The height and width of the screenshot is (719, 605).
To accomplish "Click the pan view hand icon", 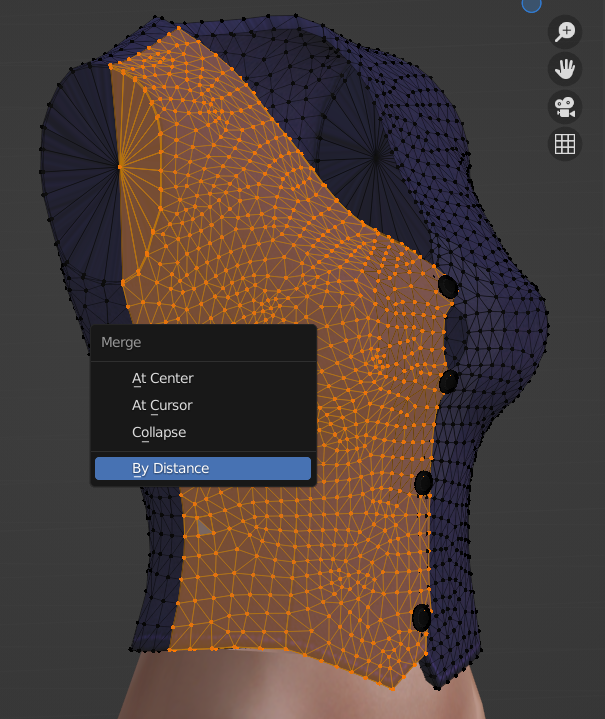I will pyautogui.click(x=565, y=69).
